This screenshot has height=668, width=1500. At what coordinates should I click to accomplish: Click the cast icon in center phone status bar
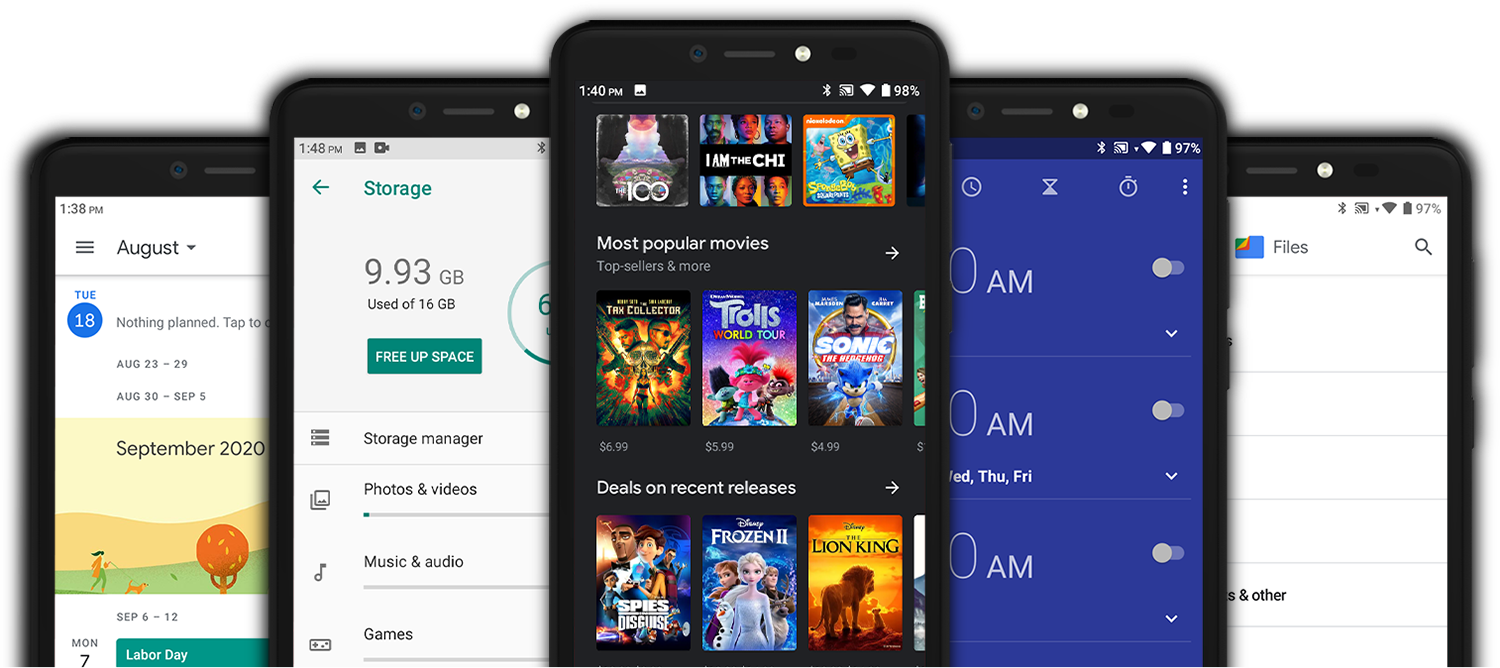pyautogui.click(x=846, y=90)
